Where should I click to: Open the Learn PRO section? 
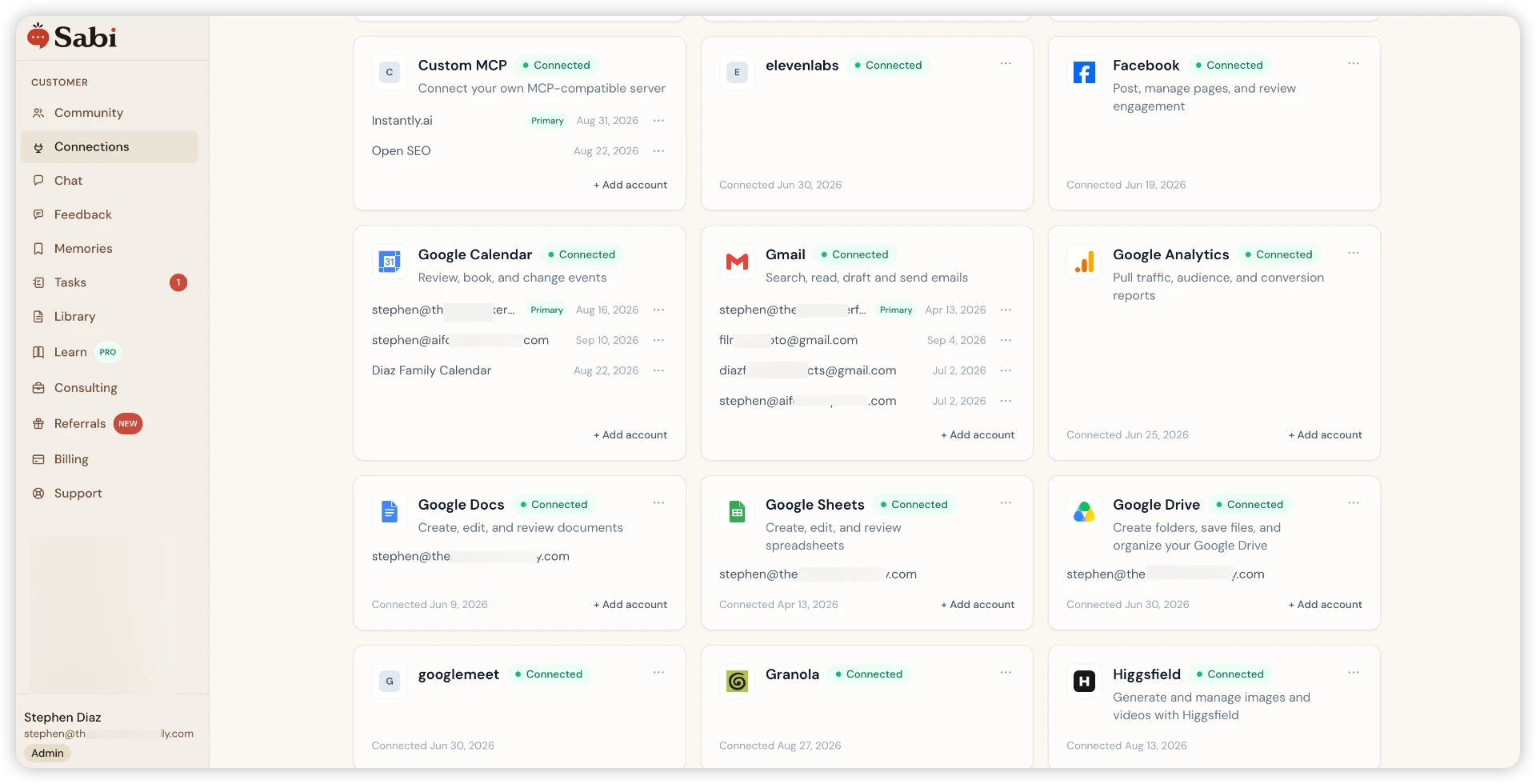[110, 352]
